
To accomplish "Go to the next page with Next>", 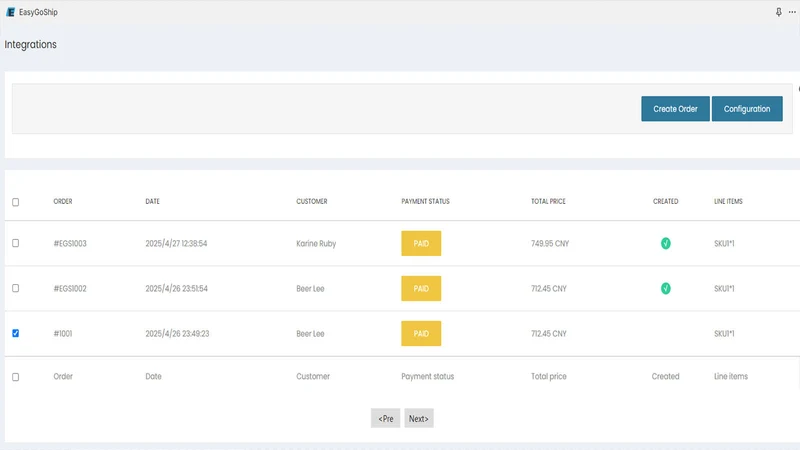I will 419,418.
